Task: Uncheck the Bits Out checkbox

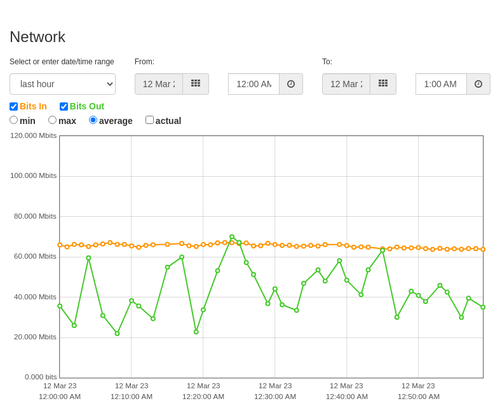Action: pos(64,106)
